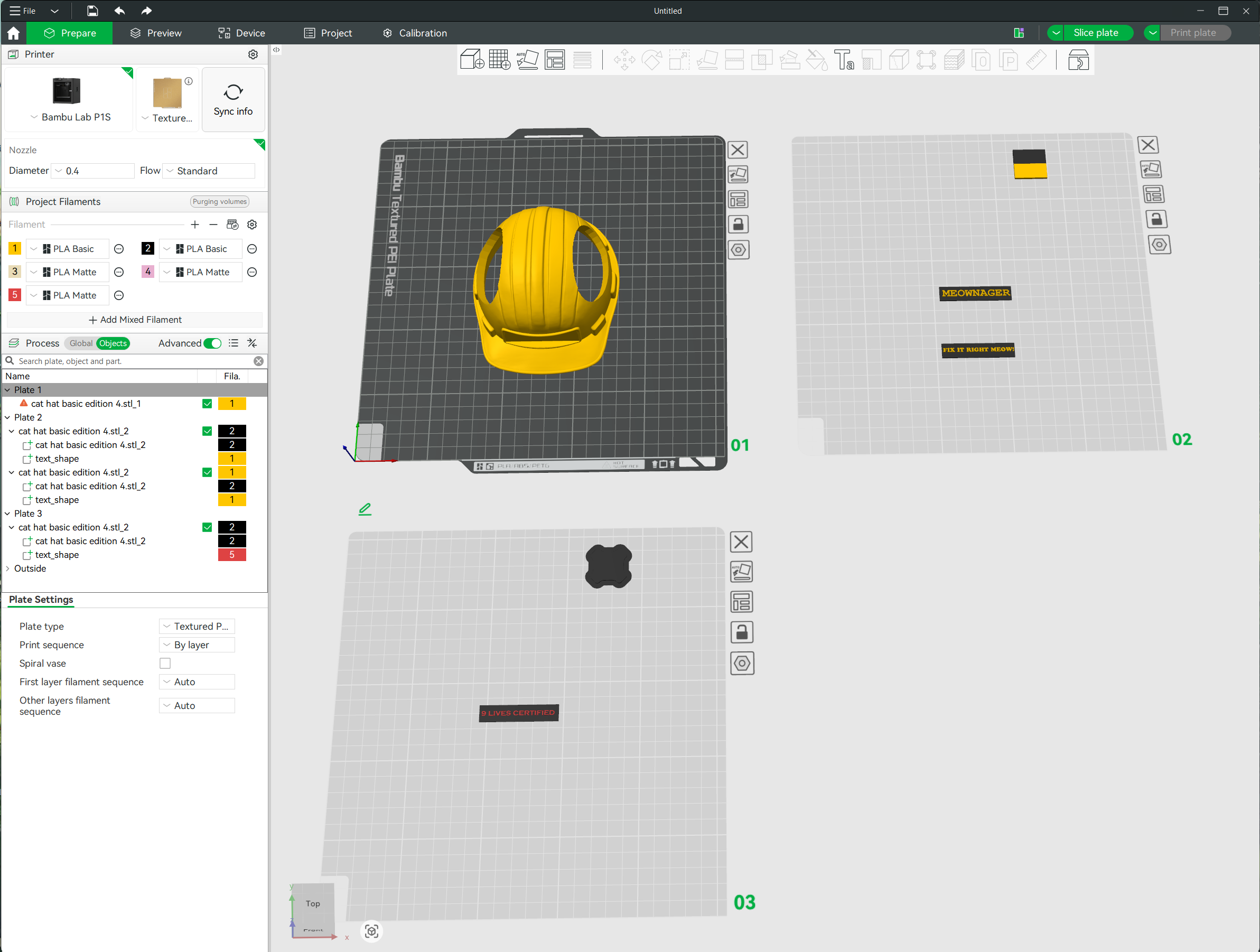
Task: Switch to the Preview tab
Action: [155, 33]
